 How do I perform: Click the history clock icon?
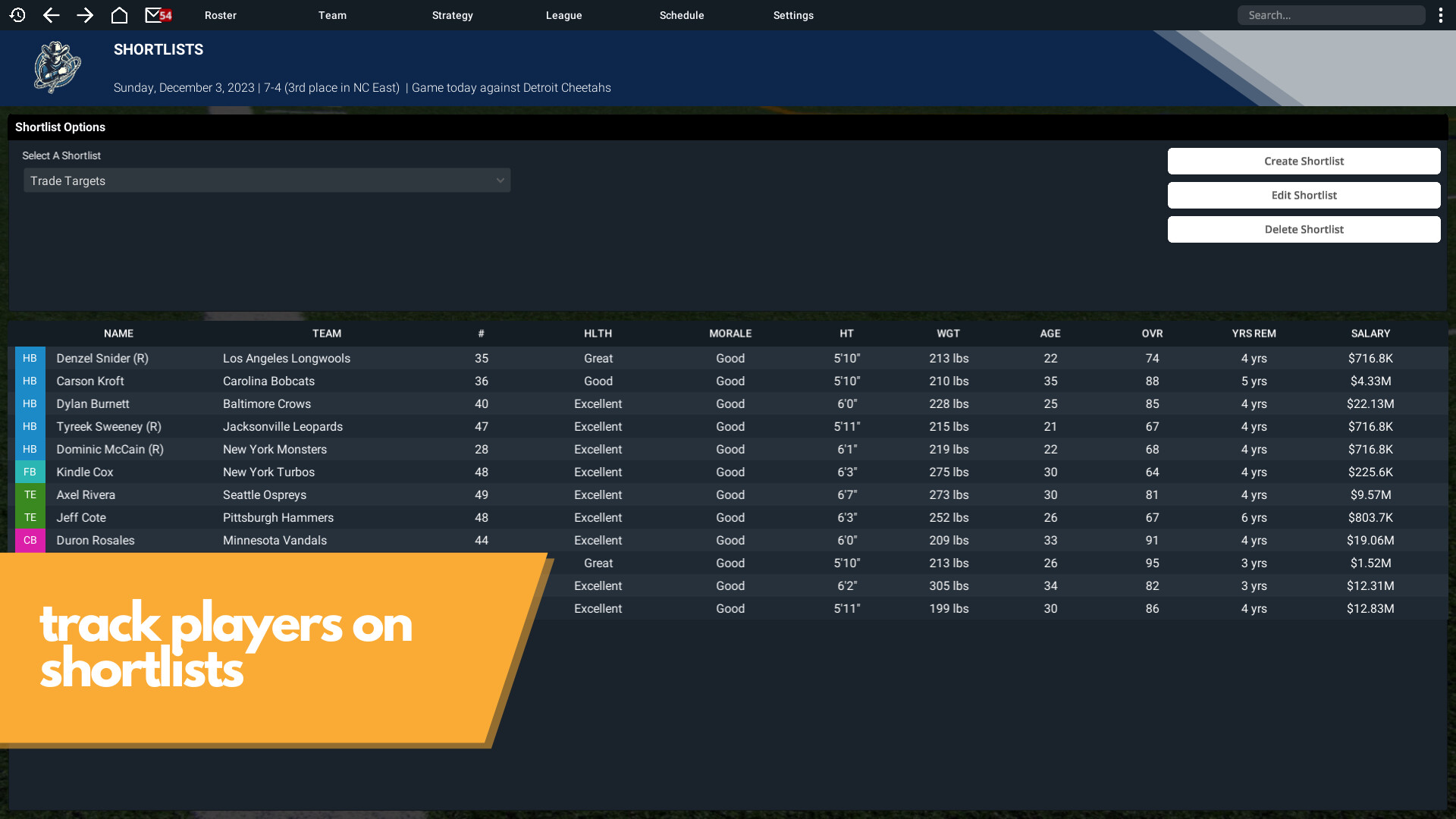(x=17, y=15)
